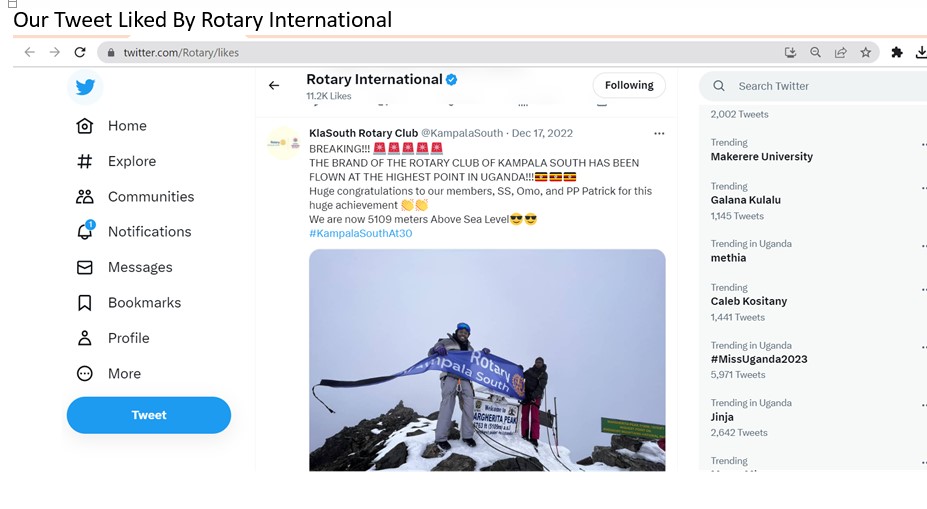Select the methia trending topic
Screen dimensions: 927x509
pyautogui.click(x=728, y=258)
